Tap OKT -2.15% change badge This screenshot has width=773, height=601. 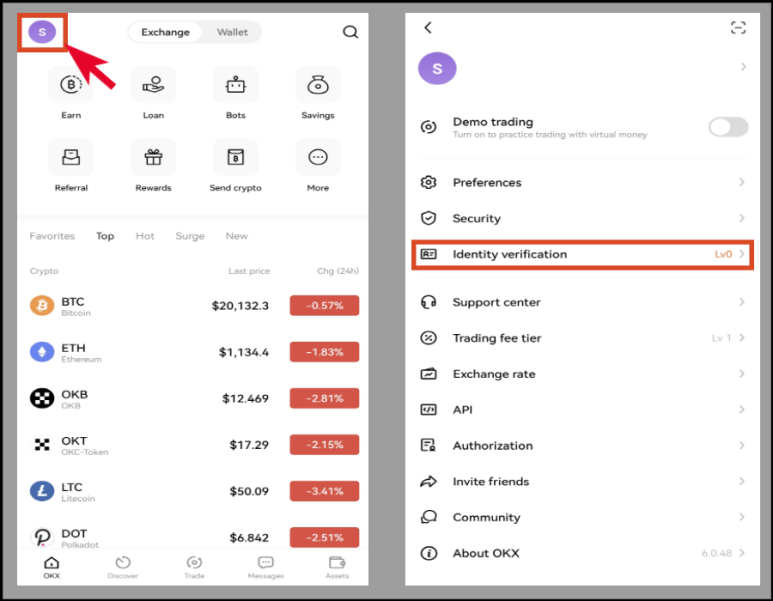click(x=324, y=445)
